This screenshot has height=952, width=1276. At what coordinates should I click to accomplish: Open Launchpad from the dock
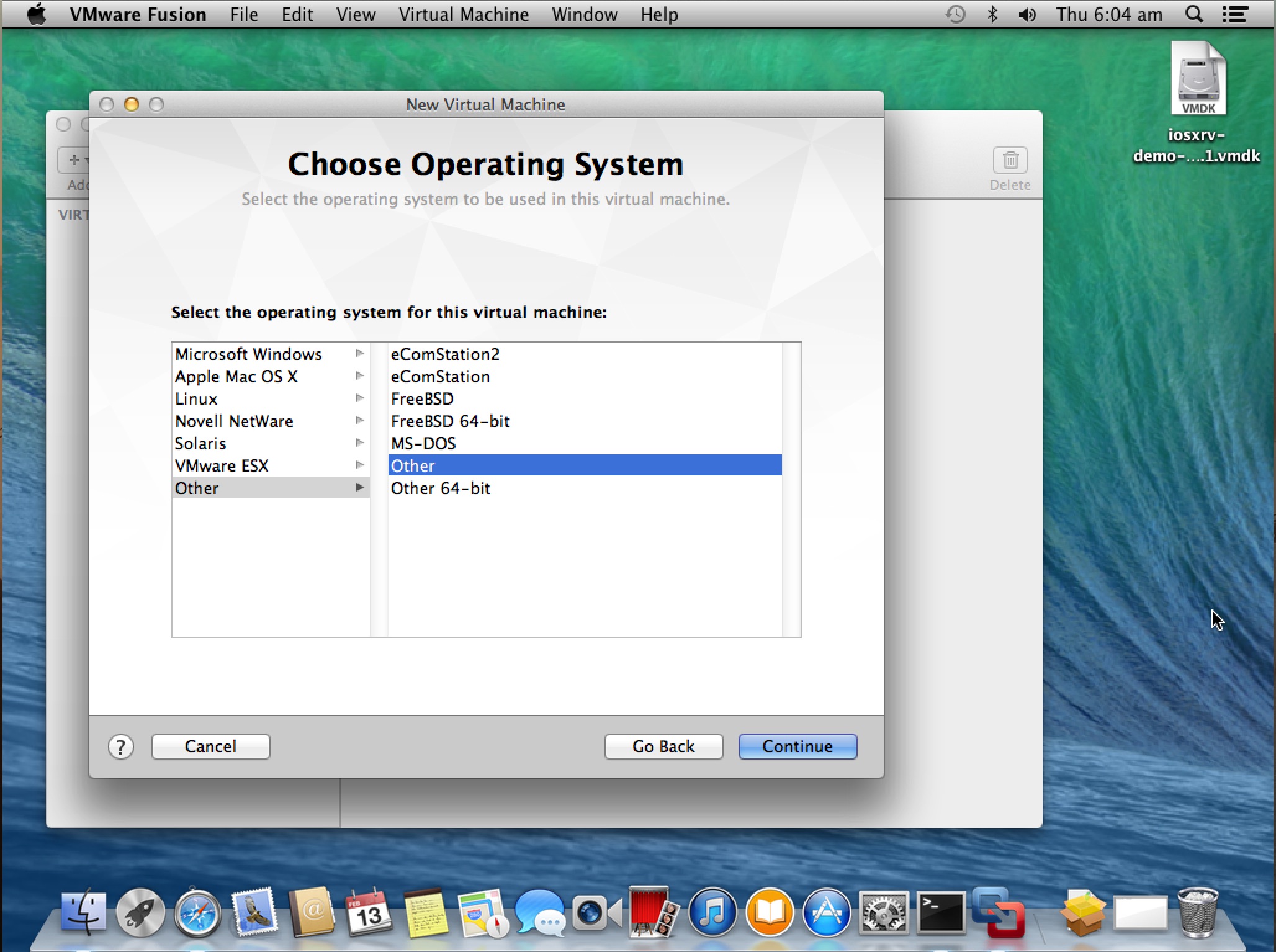click(140, 912)
